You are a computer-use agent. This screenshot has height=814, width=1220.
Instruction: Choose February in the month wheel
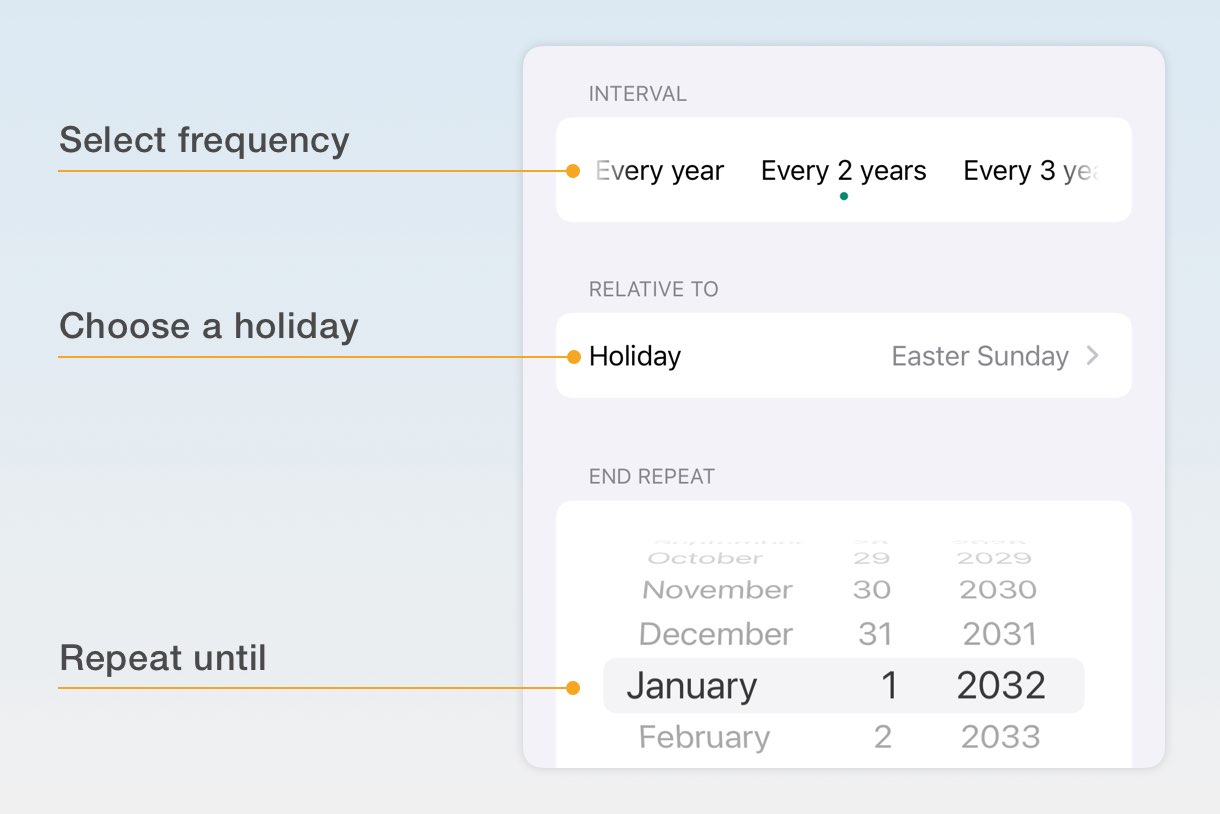pos(704,737)
